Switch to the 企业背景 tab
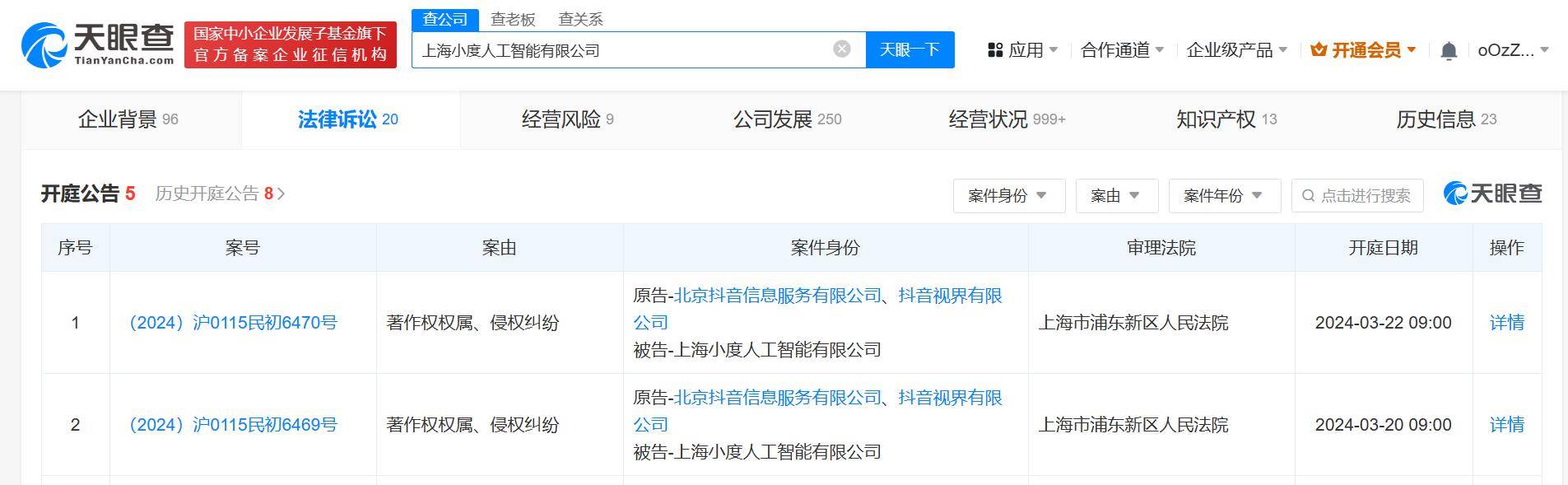 (x=128, y=119)
